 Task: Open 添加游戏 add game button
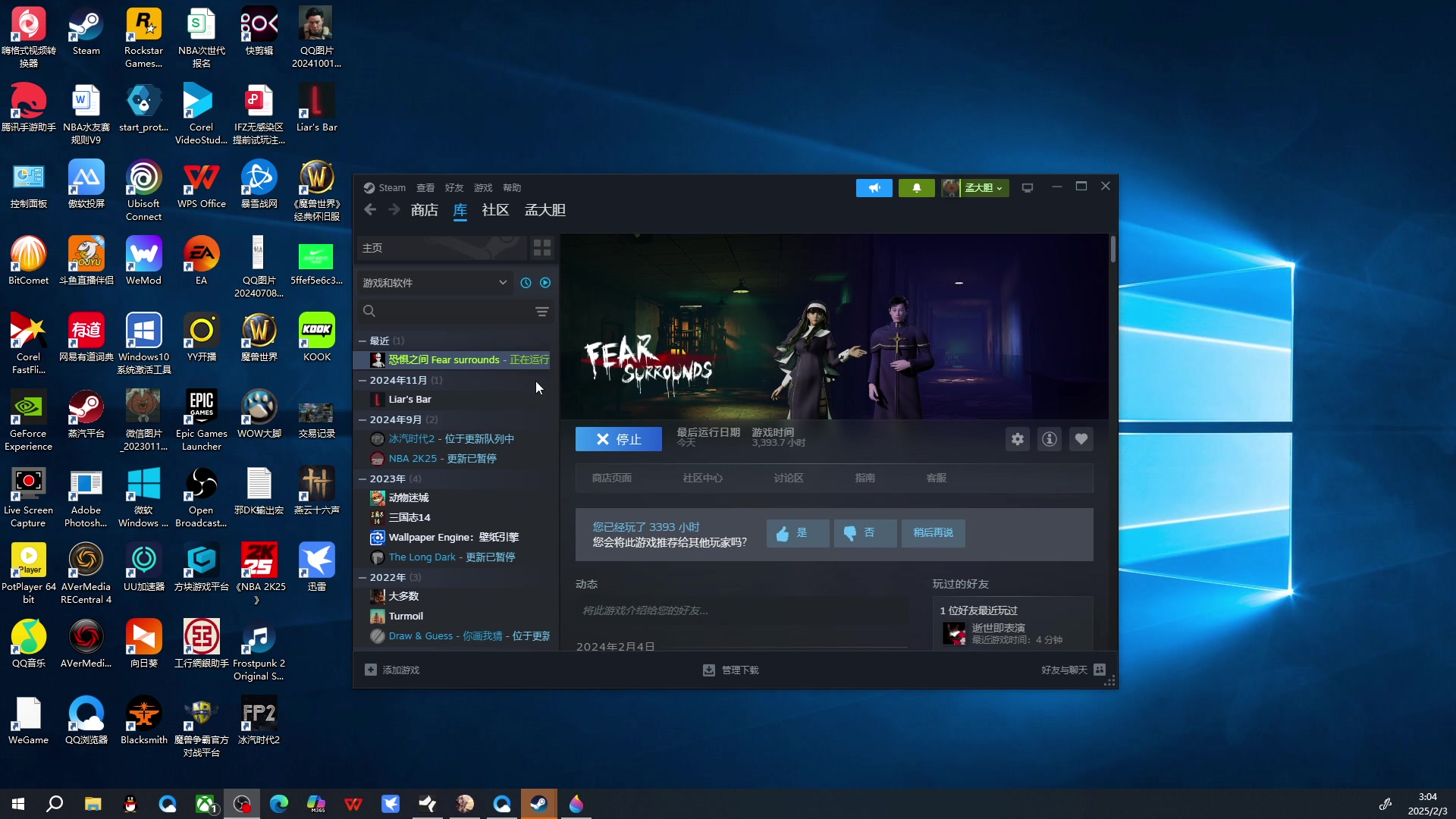pos(392,670)
